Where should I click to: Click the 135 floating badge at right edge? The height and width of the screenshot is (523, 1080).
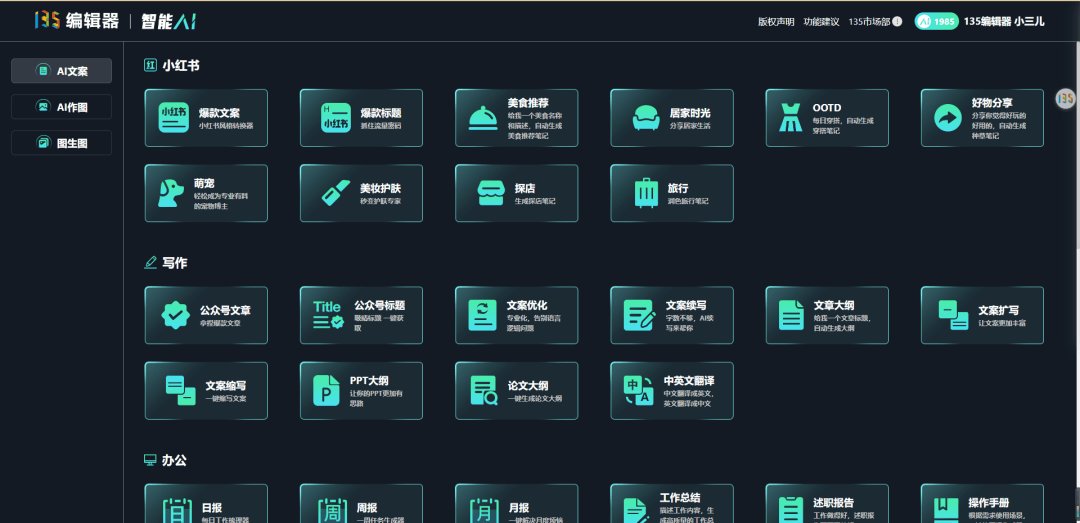(1066, 99)
